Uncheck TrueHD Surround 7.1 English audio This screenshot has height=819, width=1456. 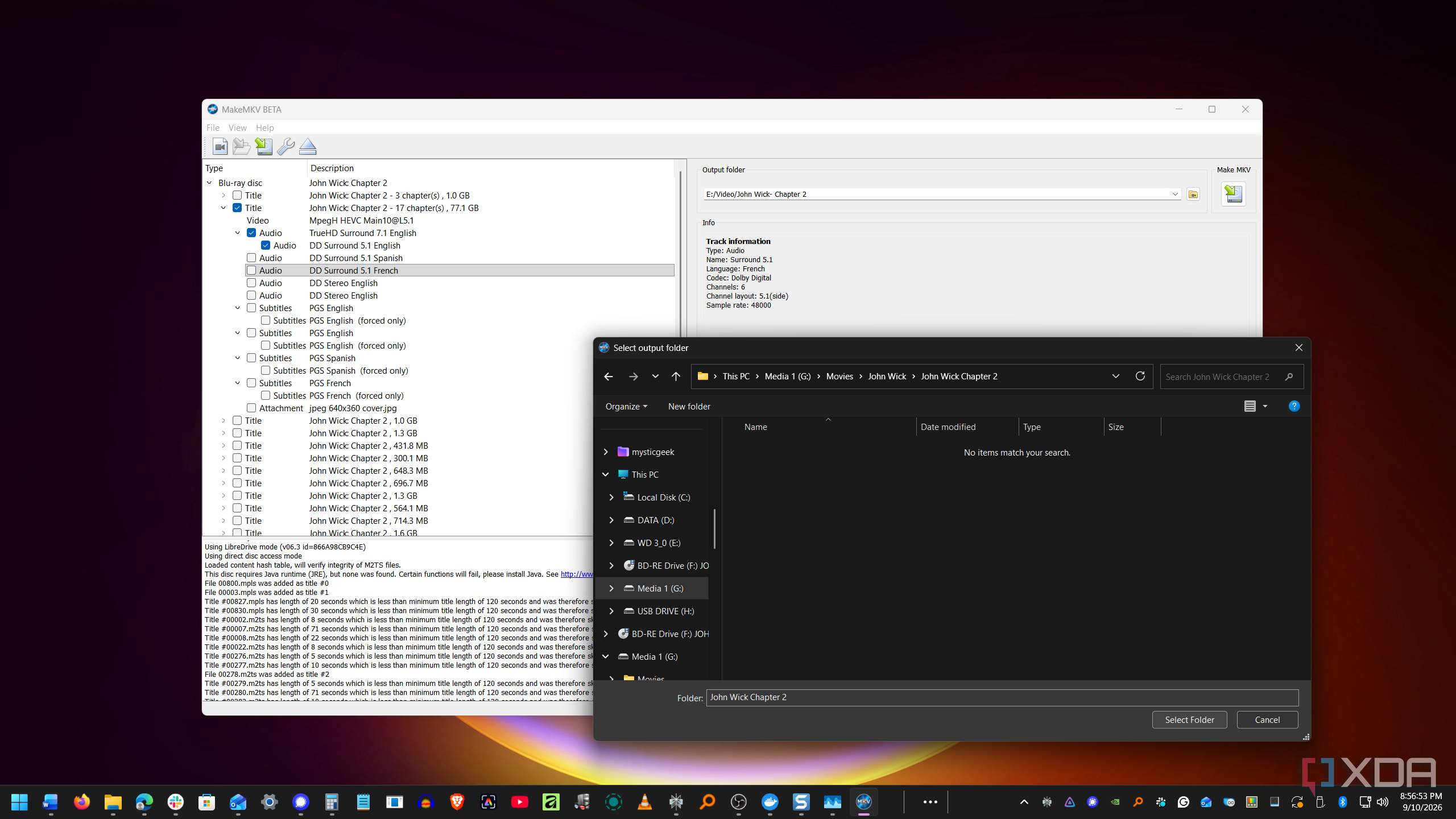pyautogui.click(x=251, y=233)
